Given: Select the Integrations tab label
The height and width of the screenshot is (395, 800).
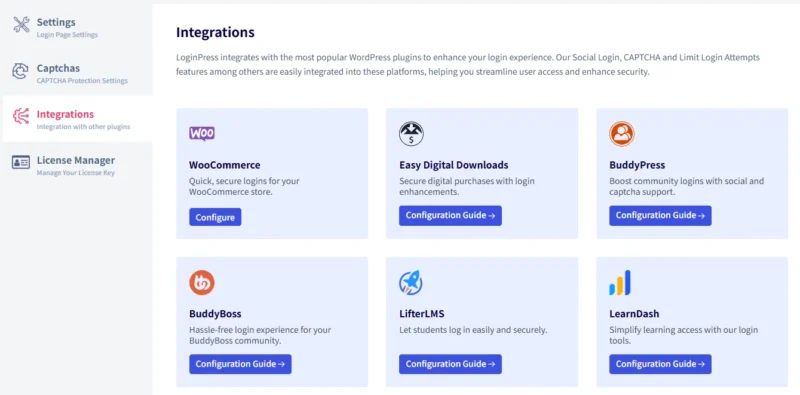Looking at the screenshot, I should coord(65,114).
